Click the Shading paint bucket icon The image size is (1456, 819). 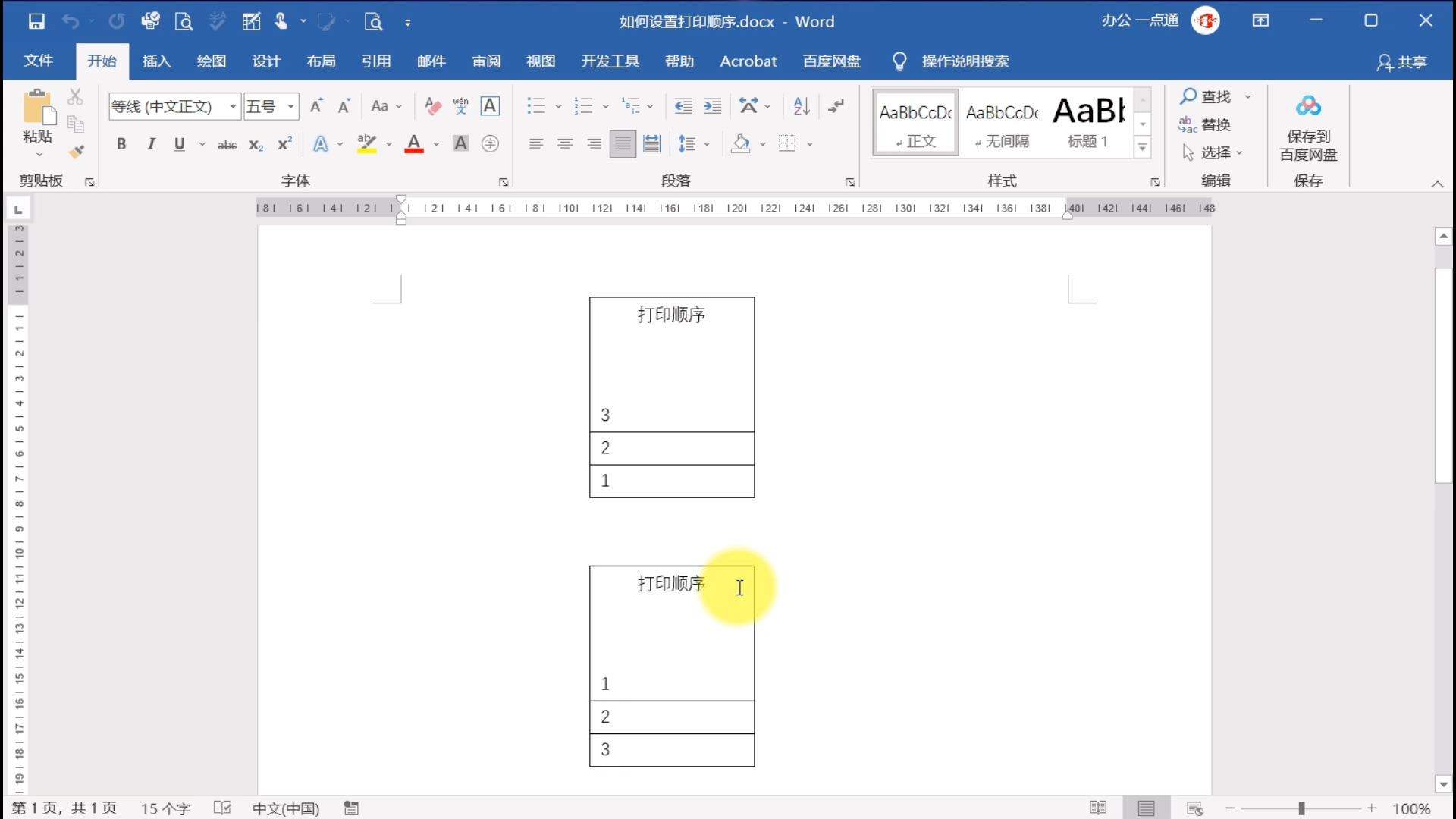740,143
